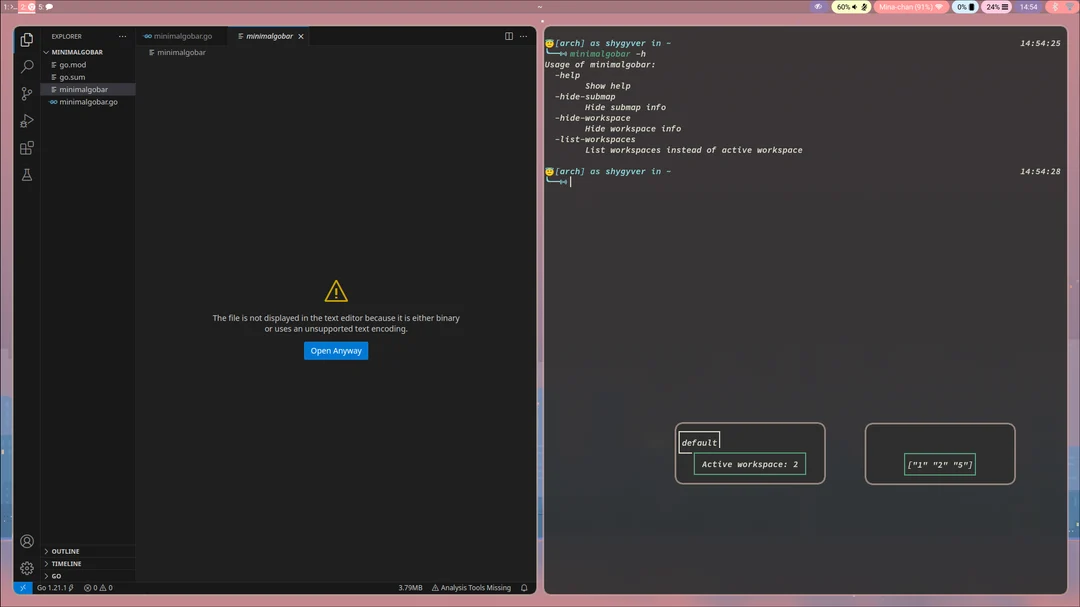The image size is (1080, 607).
Task: Open the Testing flask view
Action: click(26, 174)
